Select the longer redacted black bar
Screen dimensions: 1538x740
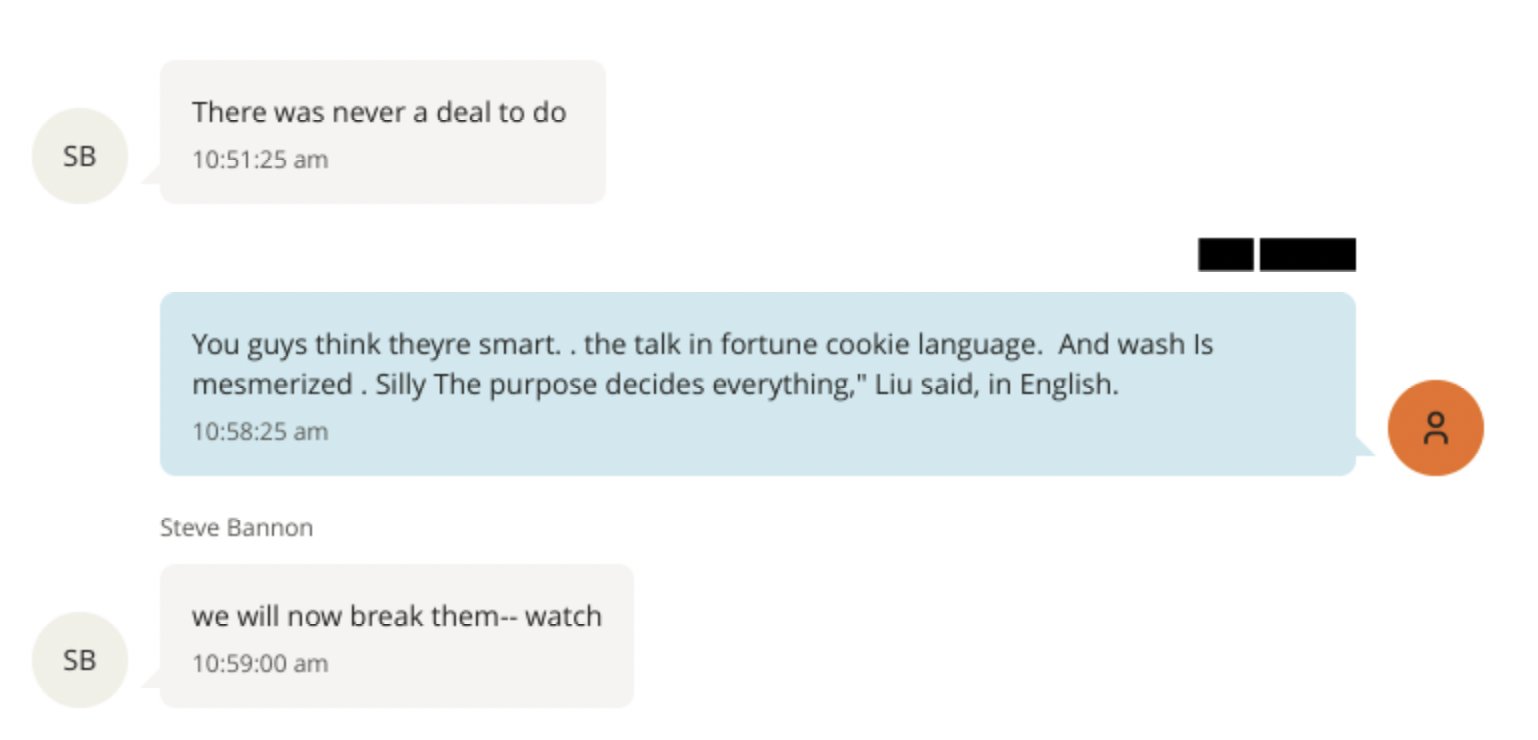coord(1307,255)
